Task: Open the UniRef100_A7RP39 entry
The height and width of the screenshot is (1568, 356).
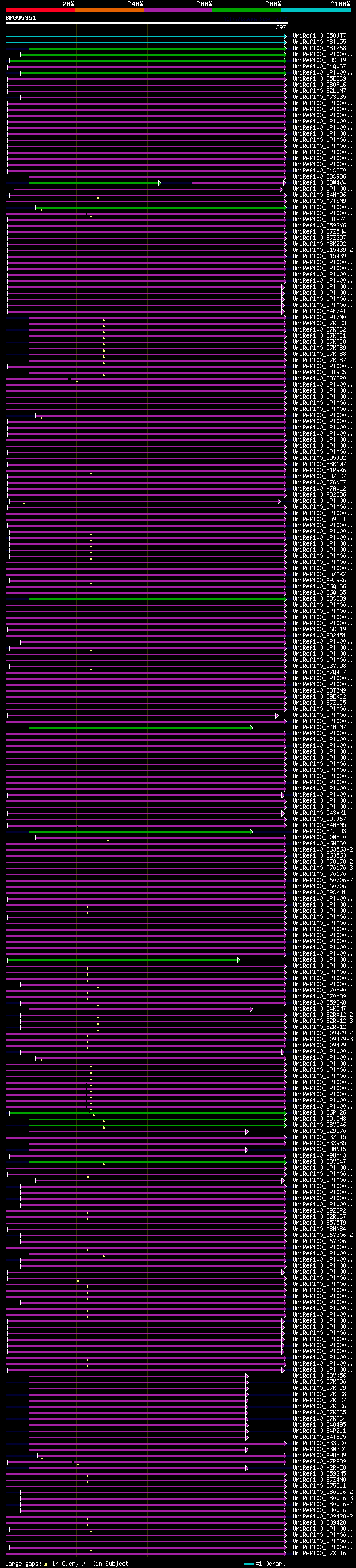Action: 319,1461
